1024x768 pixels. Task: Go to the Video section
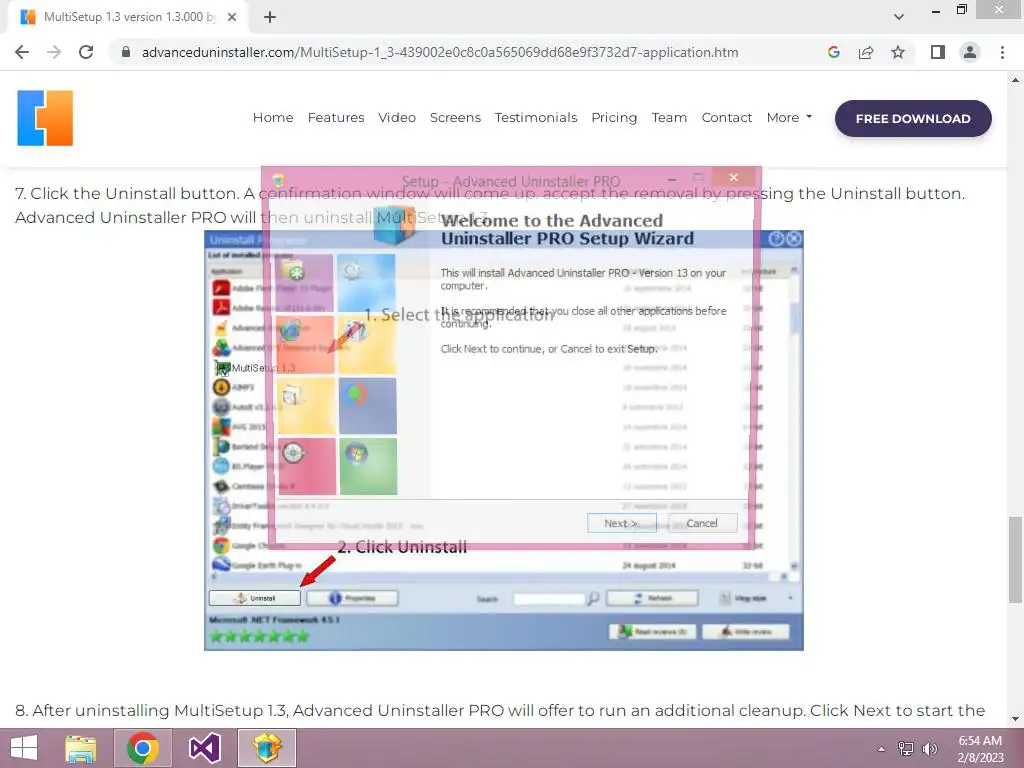tap(396, 118)
